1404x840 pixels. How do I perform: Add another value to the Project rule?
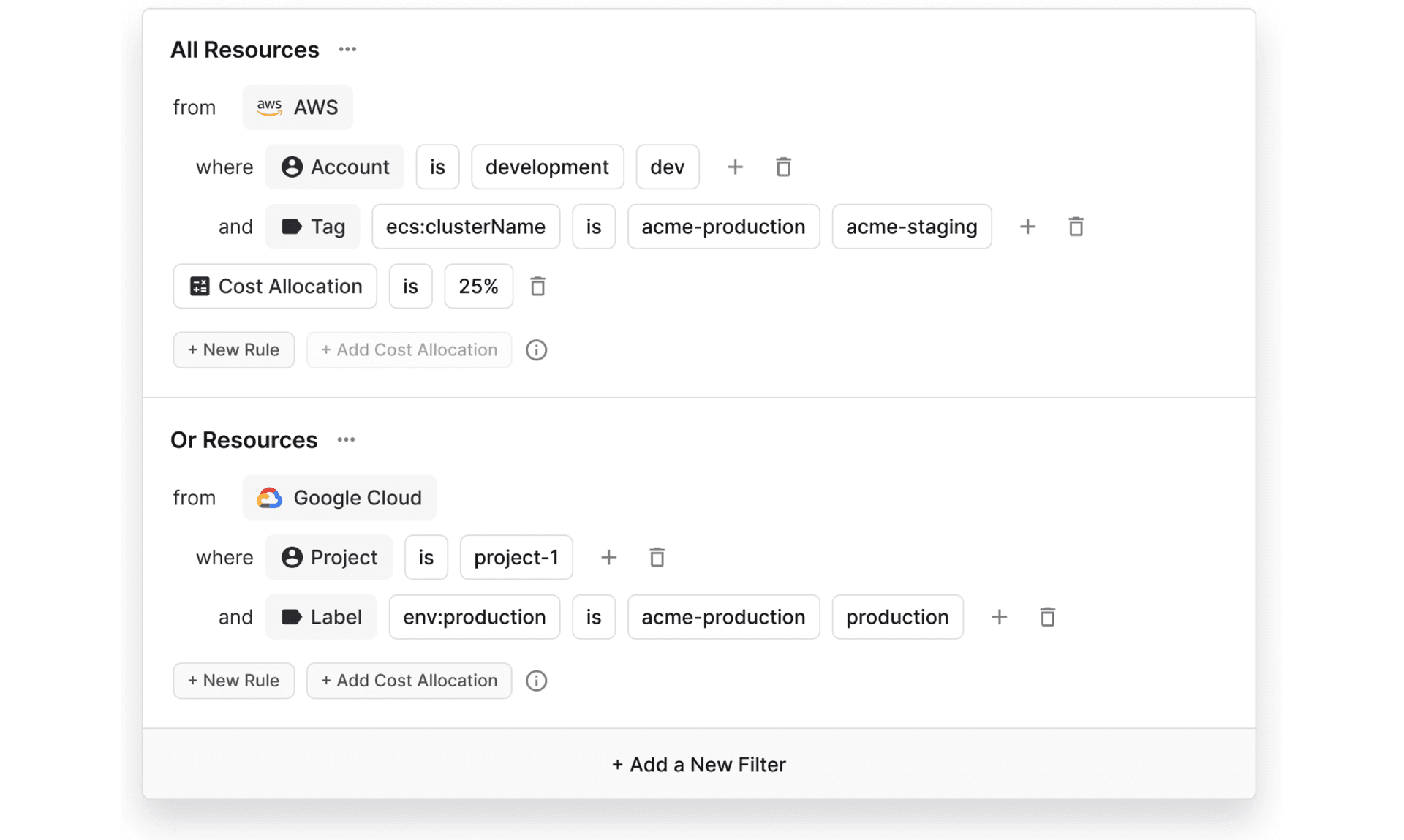608,557
